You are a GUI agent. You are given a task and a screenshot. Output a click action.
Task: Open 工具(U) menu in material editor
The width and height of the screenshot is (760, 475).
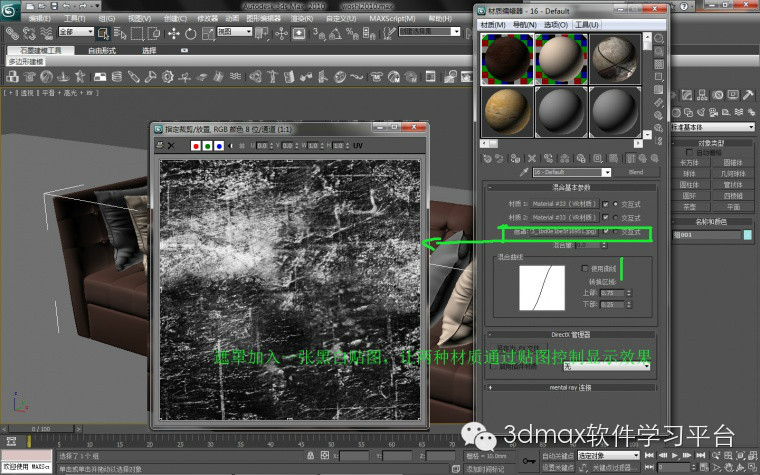586,24
